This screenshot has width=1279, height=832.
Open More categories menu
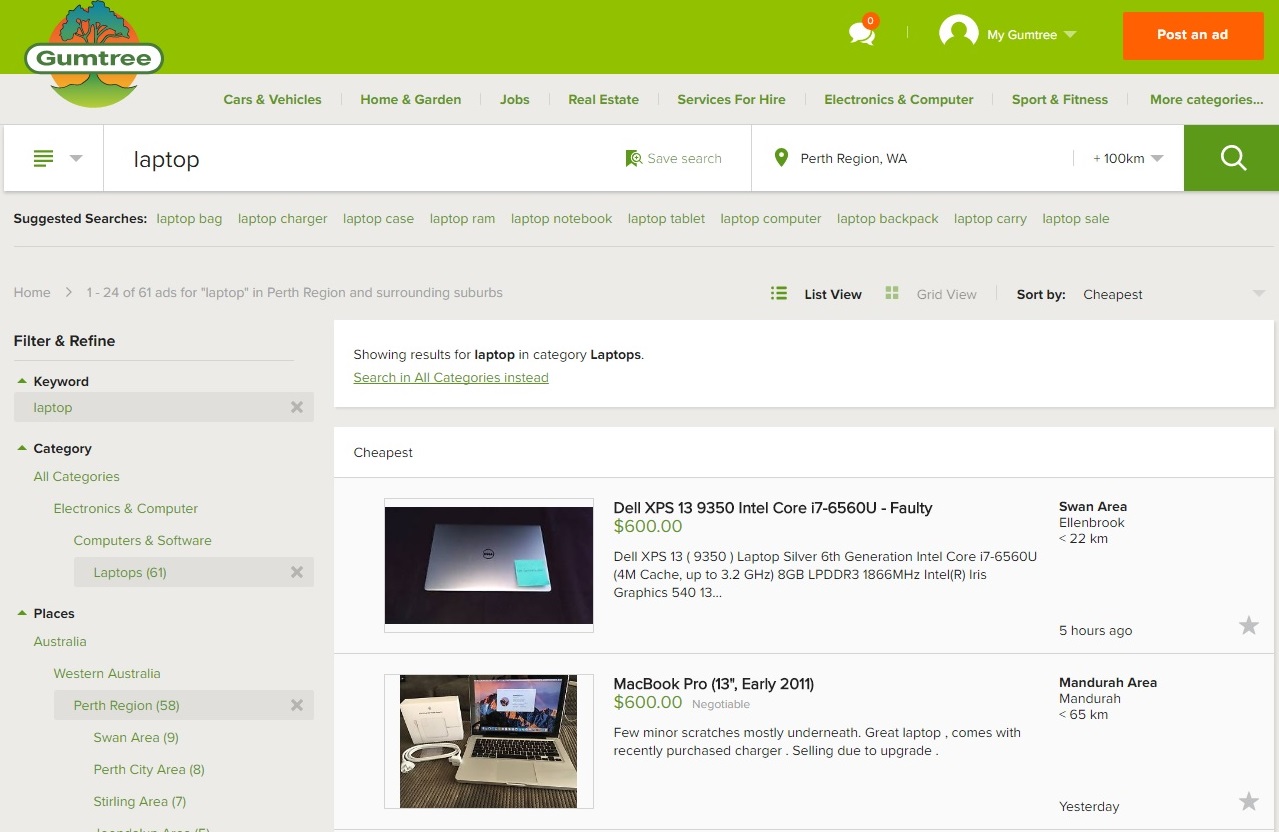(1206, 99)
